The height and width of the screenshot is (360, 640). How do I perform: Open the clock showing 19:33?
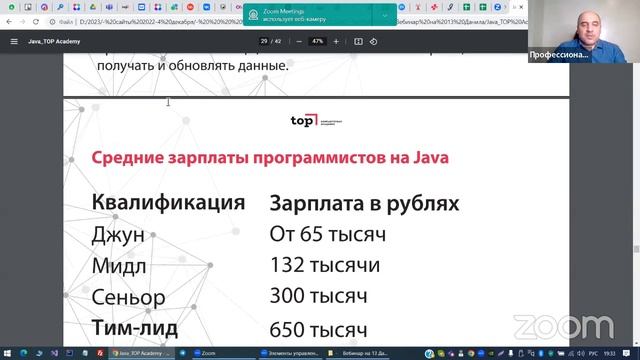[609, 353]
